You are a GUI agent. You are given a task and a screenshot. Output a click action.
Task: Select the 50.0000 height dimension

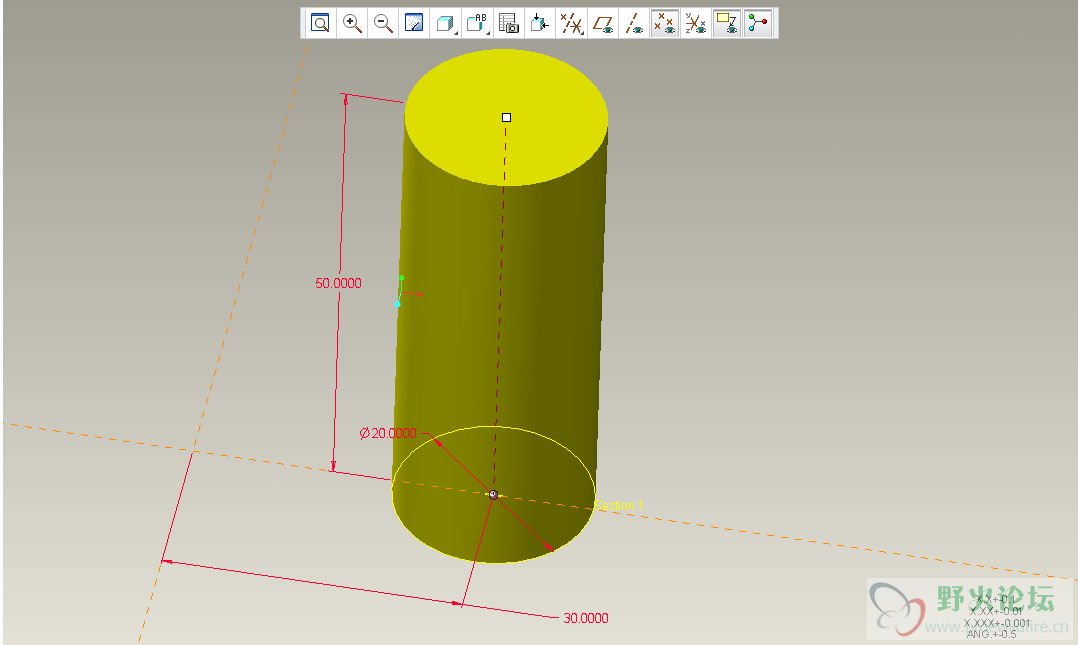point(338,283)
